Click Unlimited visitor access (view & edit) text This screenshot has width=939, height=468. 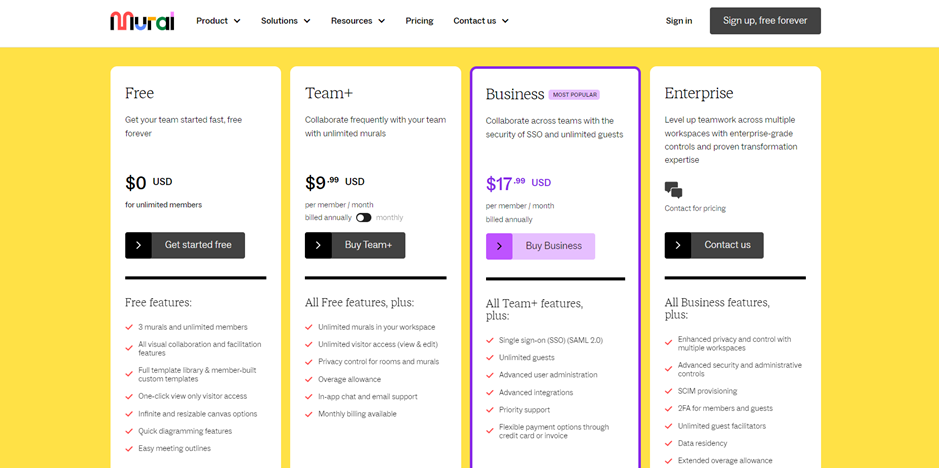pos(378,344)
